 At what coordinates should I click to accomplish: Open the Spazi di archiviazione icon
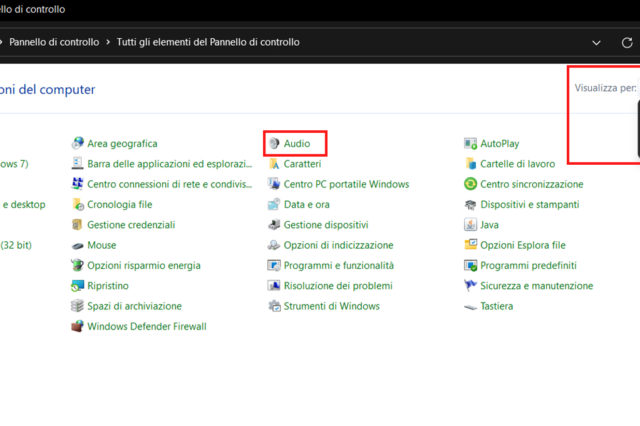point(77,306)
